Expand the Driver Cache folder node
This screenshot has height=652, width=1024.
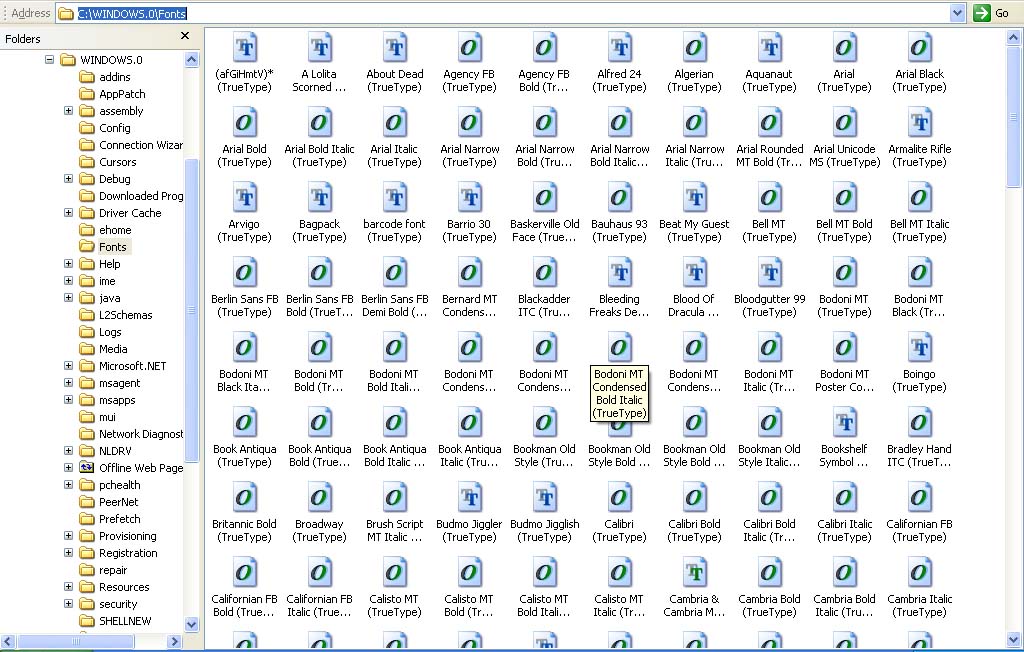click(x=68, y=212)
